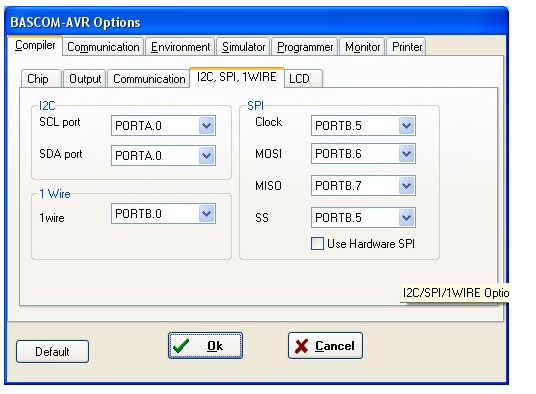The height and width of the screenshot is (394, 536).
Task: Click the SDA port label
Action: coord(61,154)
